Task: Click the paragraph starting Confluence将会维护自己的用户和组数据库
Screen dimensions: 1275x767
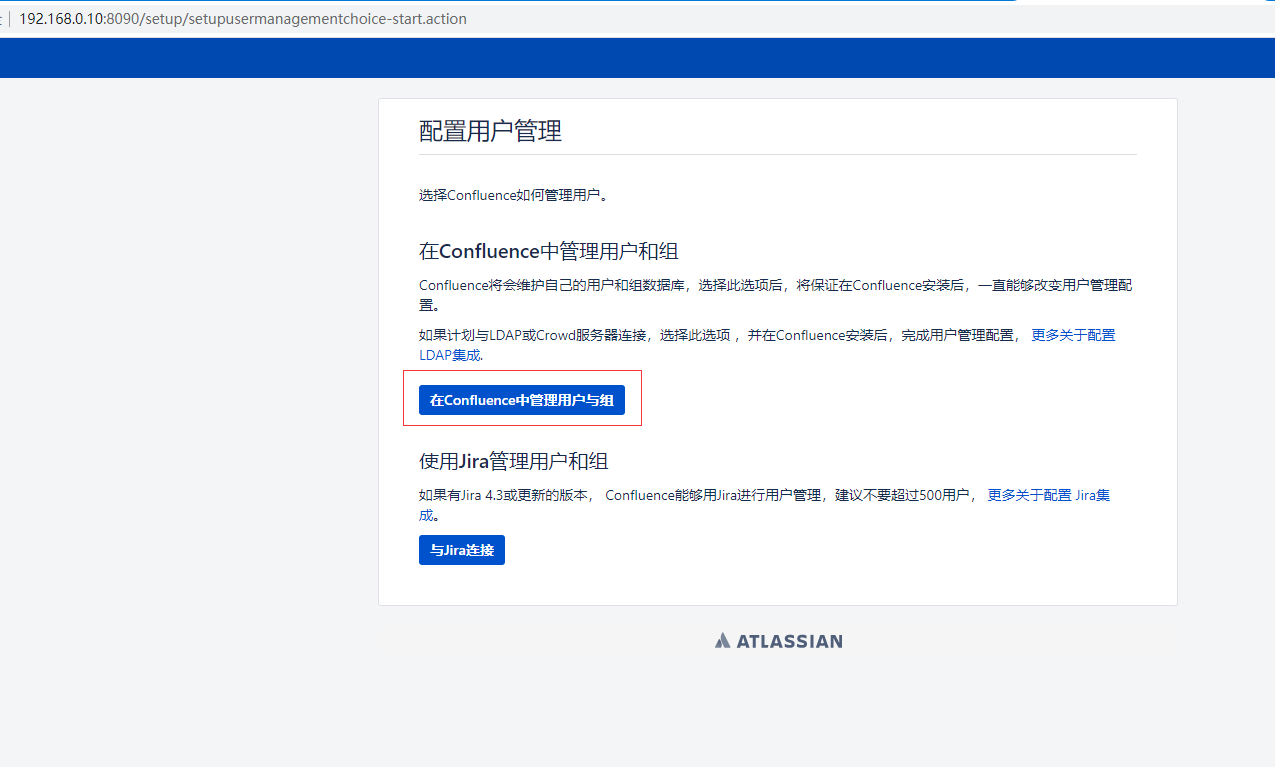Action: pos(776,295)
